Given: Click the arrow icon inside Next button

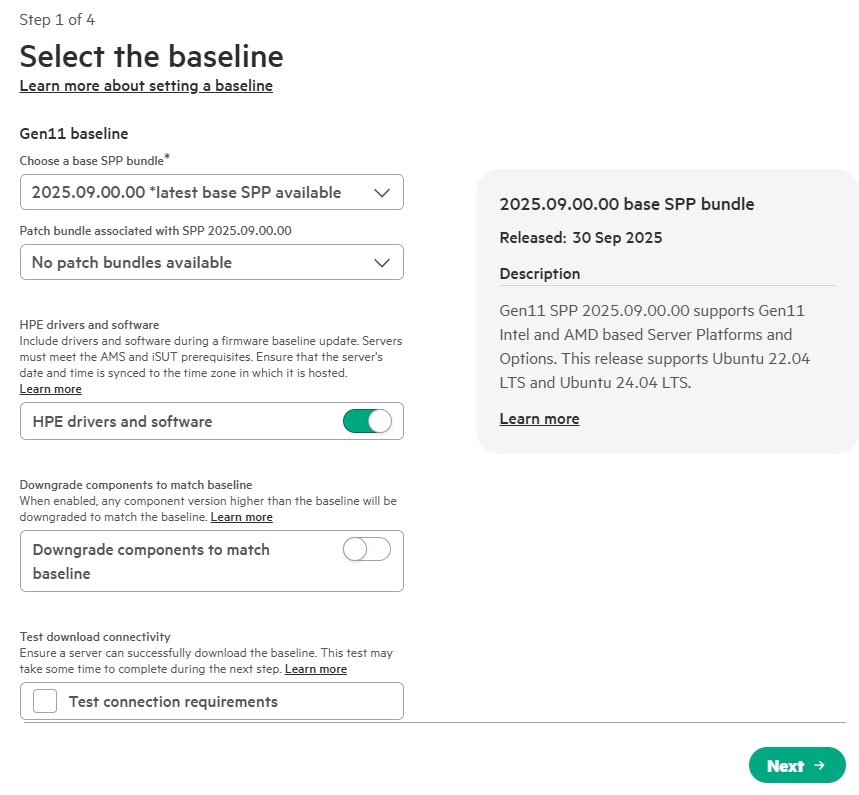Looking at the screenshot, I should [x=819, y=766].
